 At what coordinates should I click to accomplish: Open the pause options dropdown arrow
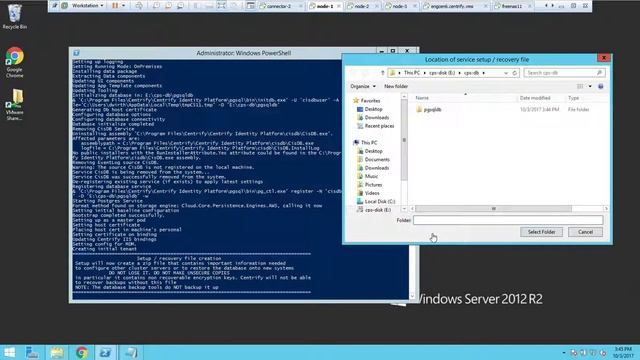point(124,6)
